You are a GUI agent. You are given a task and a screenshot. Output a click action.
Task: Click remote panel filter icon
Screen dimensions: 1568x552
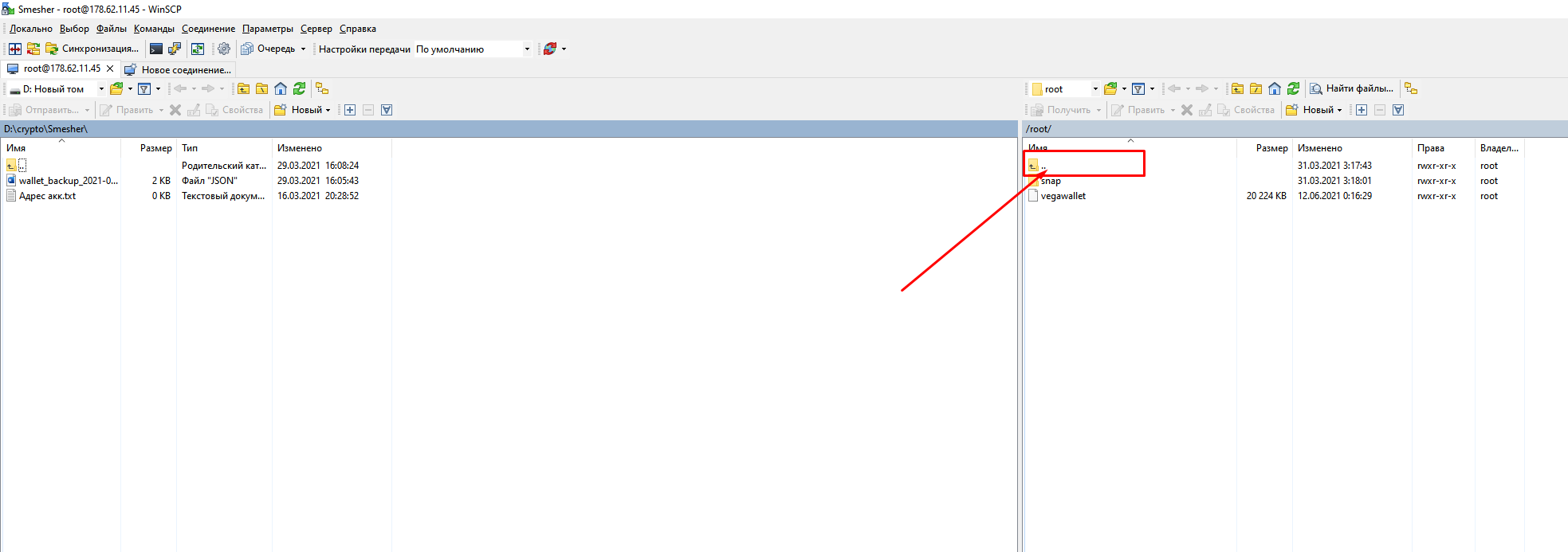click(1138, 88)
